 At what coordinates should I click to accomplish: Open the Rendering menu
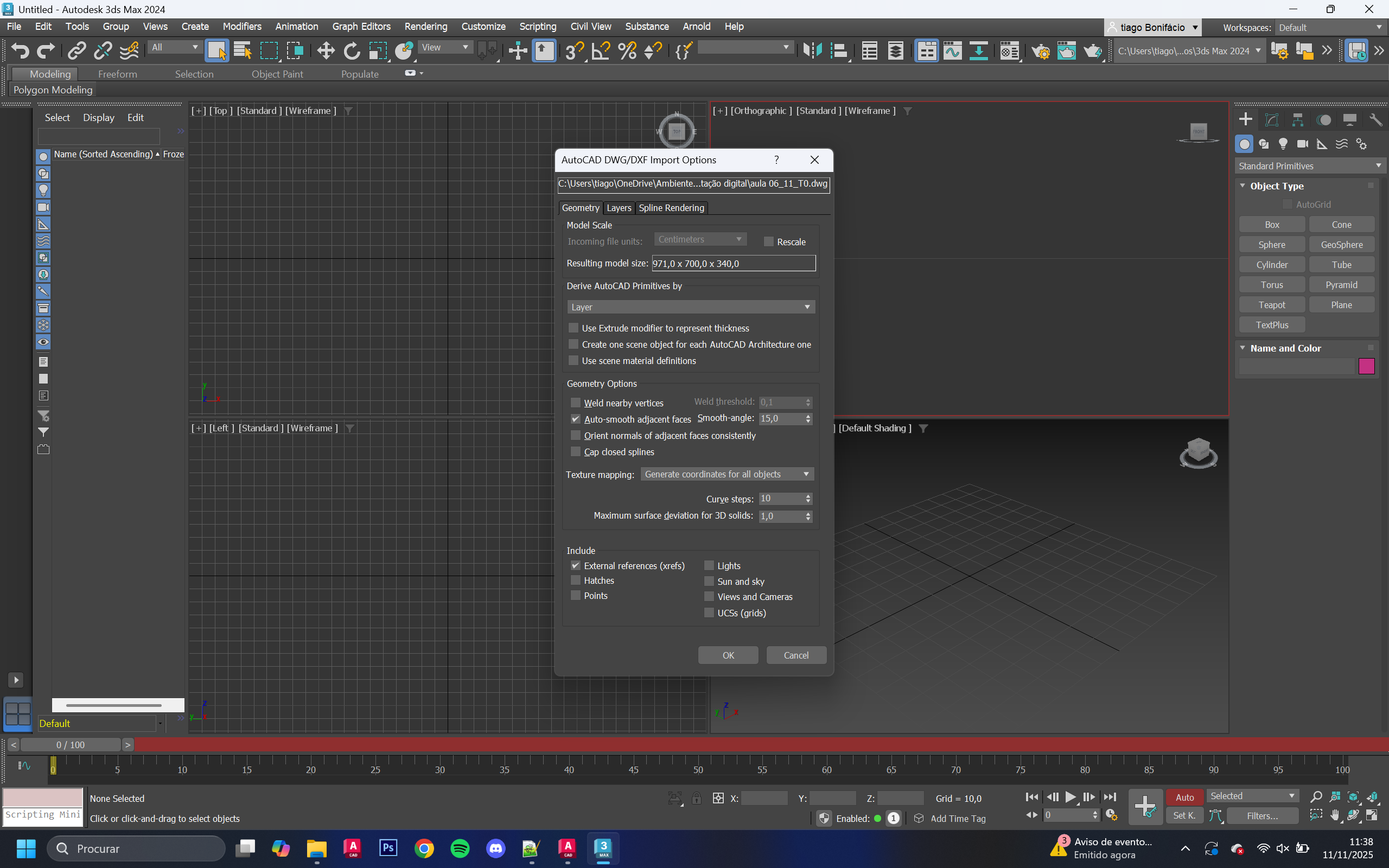click(425, 27)
